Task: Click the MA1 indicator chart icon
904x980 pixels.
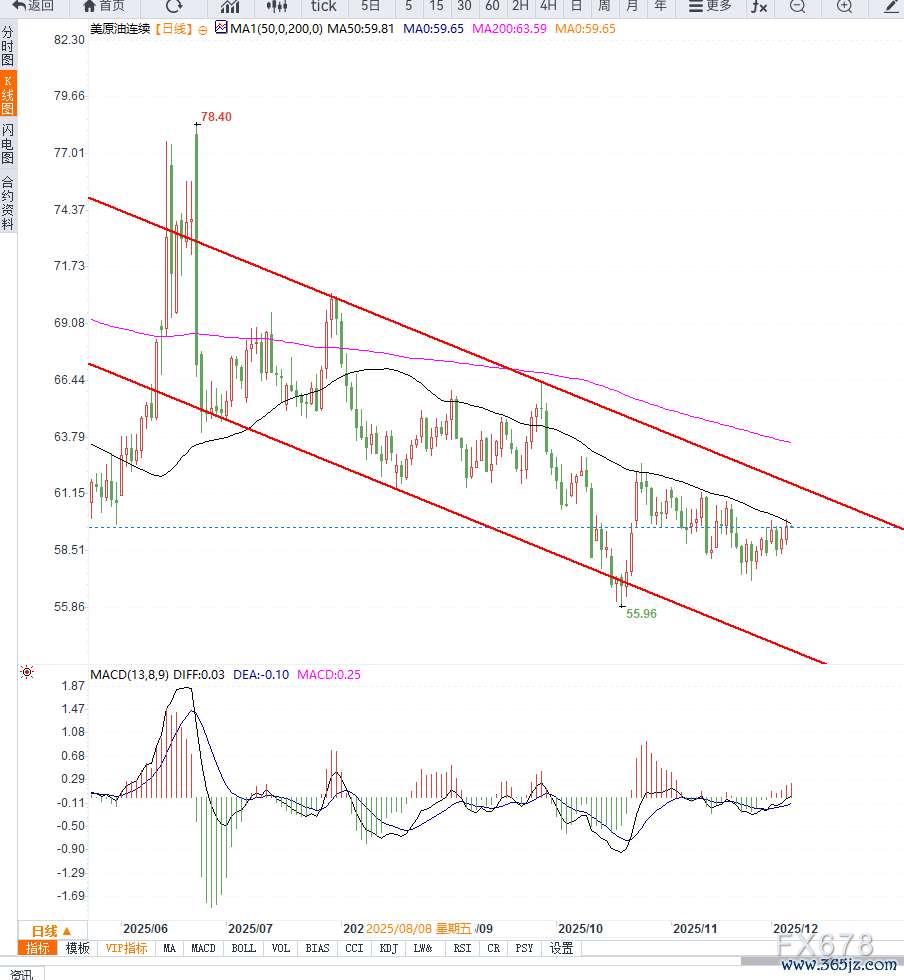Action: click(x=221, y=29)
